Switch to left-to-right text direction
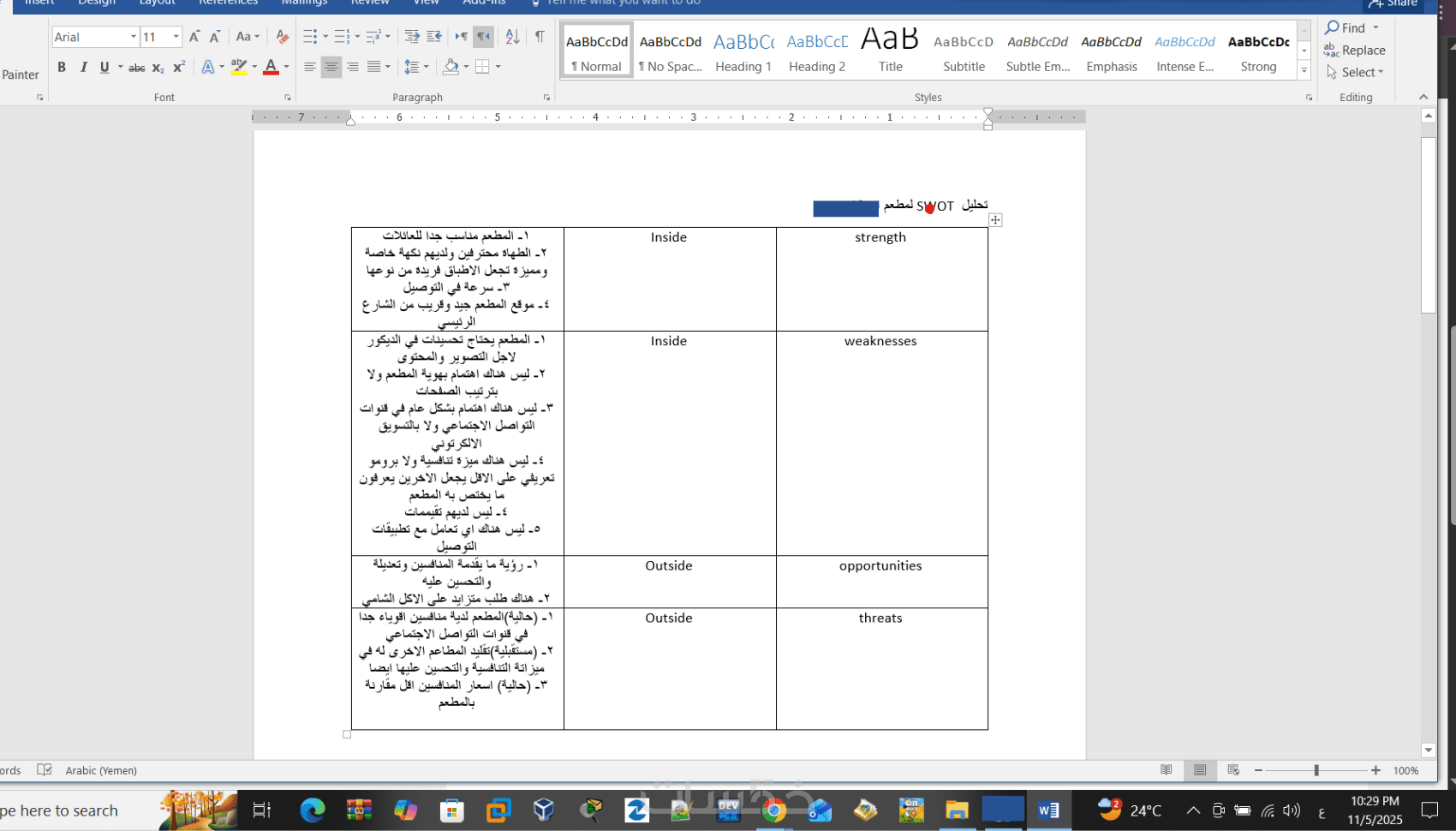 (x=462, y=37)
